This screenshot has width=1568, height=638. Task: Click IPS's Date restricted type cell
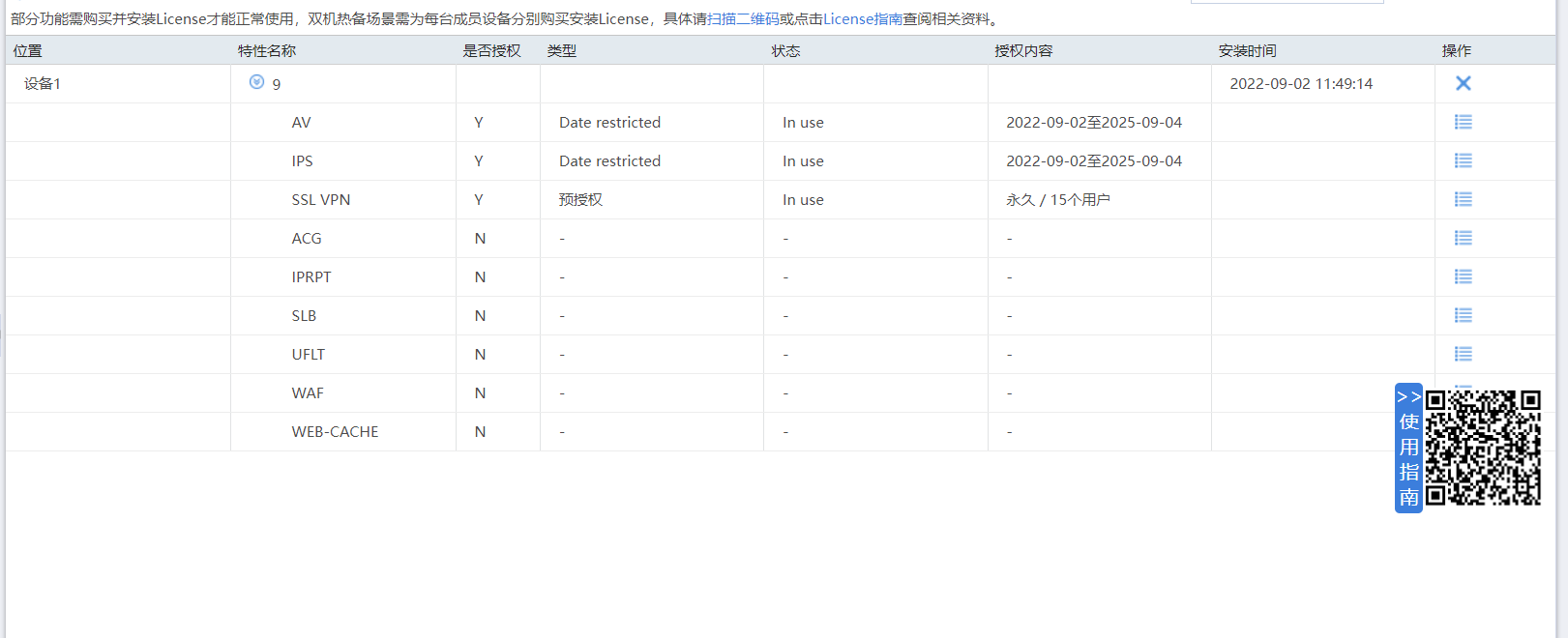click(609, 161)
